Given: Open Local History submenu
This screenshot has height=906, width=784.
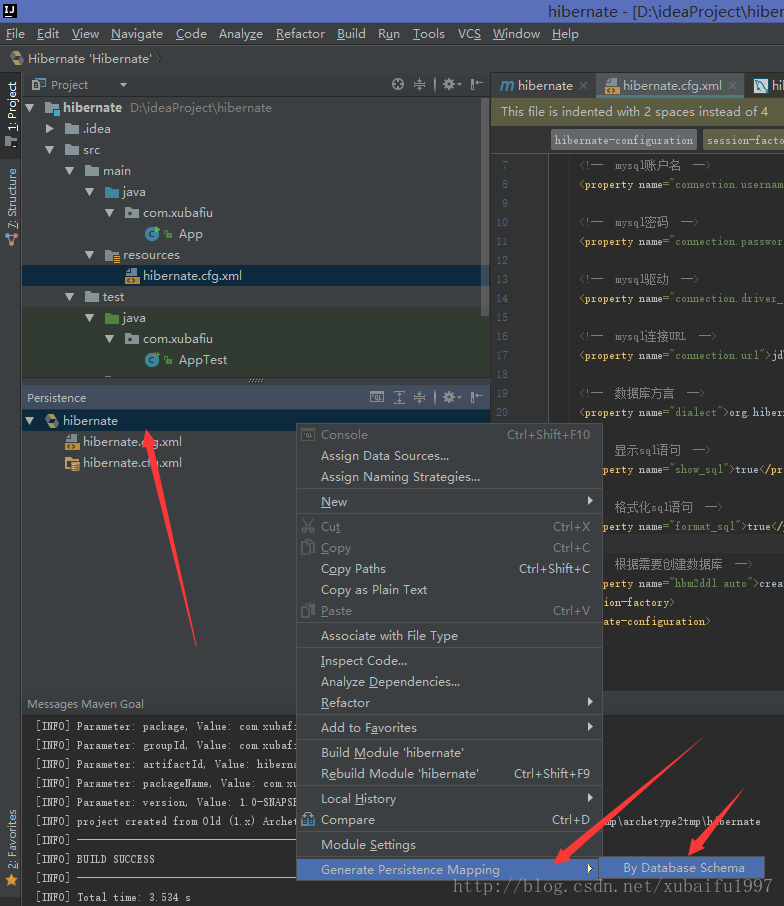Looking at the screenshot, I should [x=449, y=799].
